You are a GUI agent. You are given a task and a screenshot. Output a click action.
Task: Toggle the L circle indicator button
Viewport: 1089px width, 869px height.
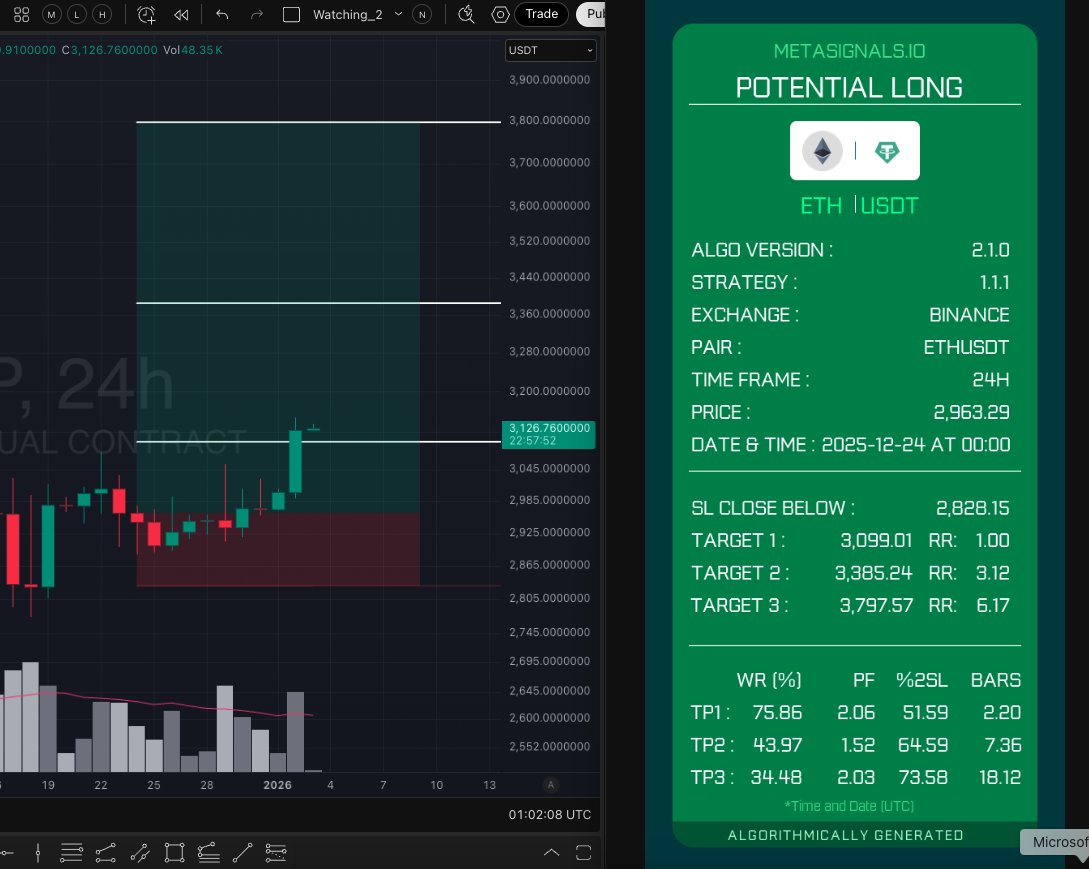point(76,15)
